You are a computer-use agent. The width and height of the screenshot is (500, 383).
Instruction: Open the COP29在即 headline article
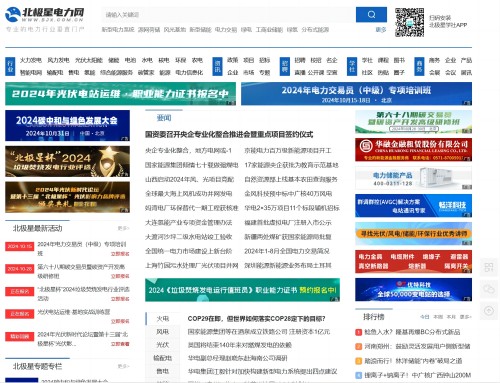tap(256, 319)
